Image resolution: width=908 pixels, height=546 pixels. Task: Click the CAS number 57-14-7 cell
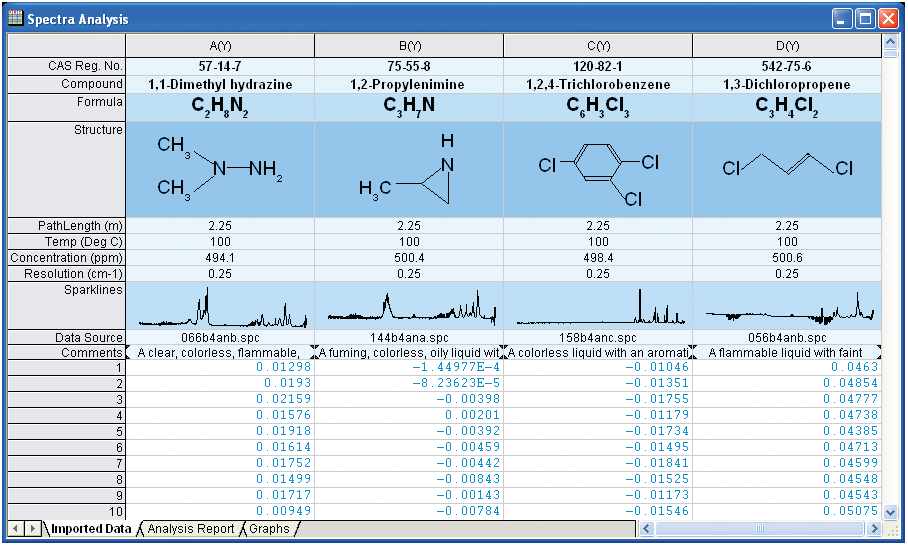click(x=220, y=66)
